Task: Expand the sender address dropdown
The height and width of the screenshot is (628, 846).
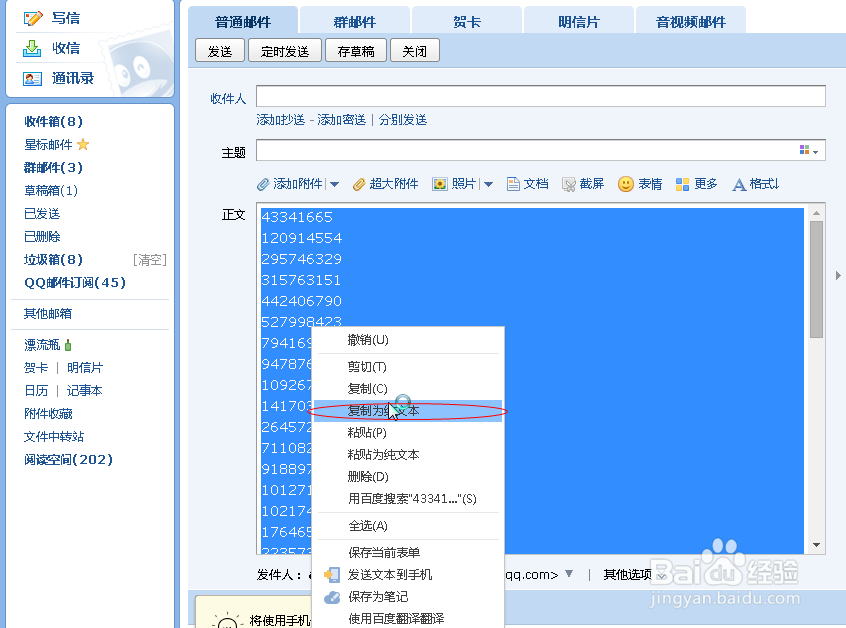Action: coord(568,573)
